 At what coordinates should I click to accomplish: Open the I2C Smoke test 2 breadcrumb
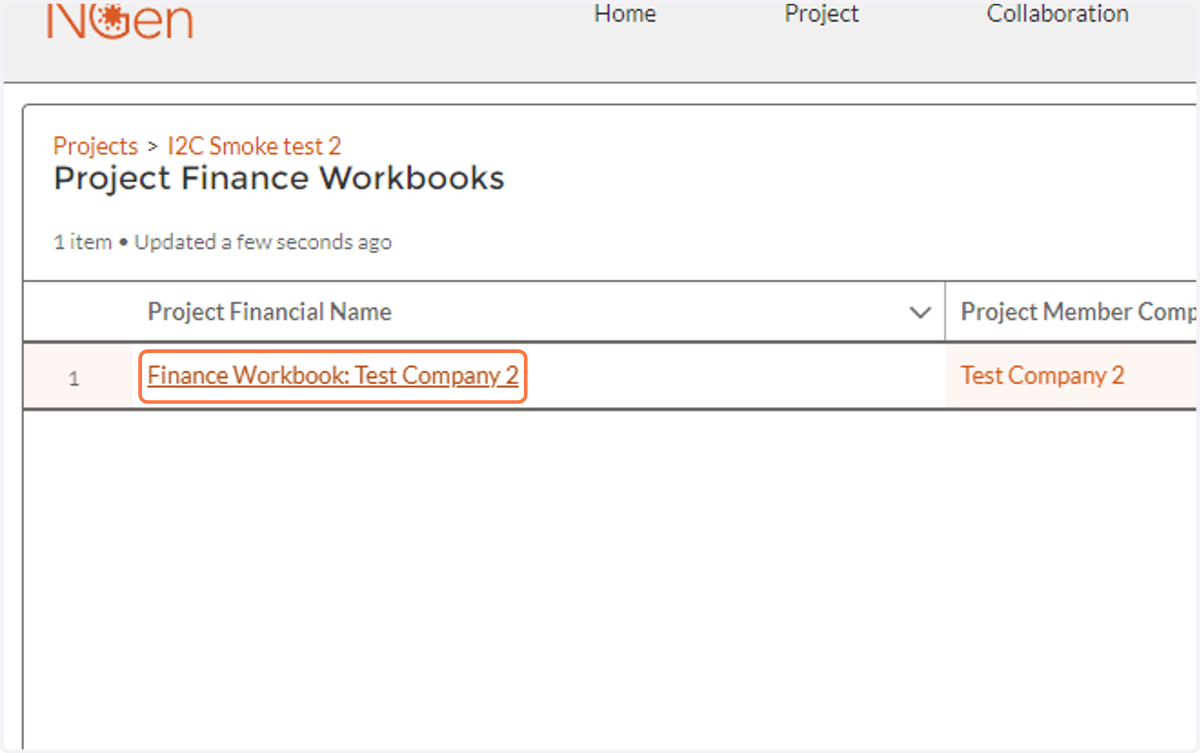point(254,146)
